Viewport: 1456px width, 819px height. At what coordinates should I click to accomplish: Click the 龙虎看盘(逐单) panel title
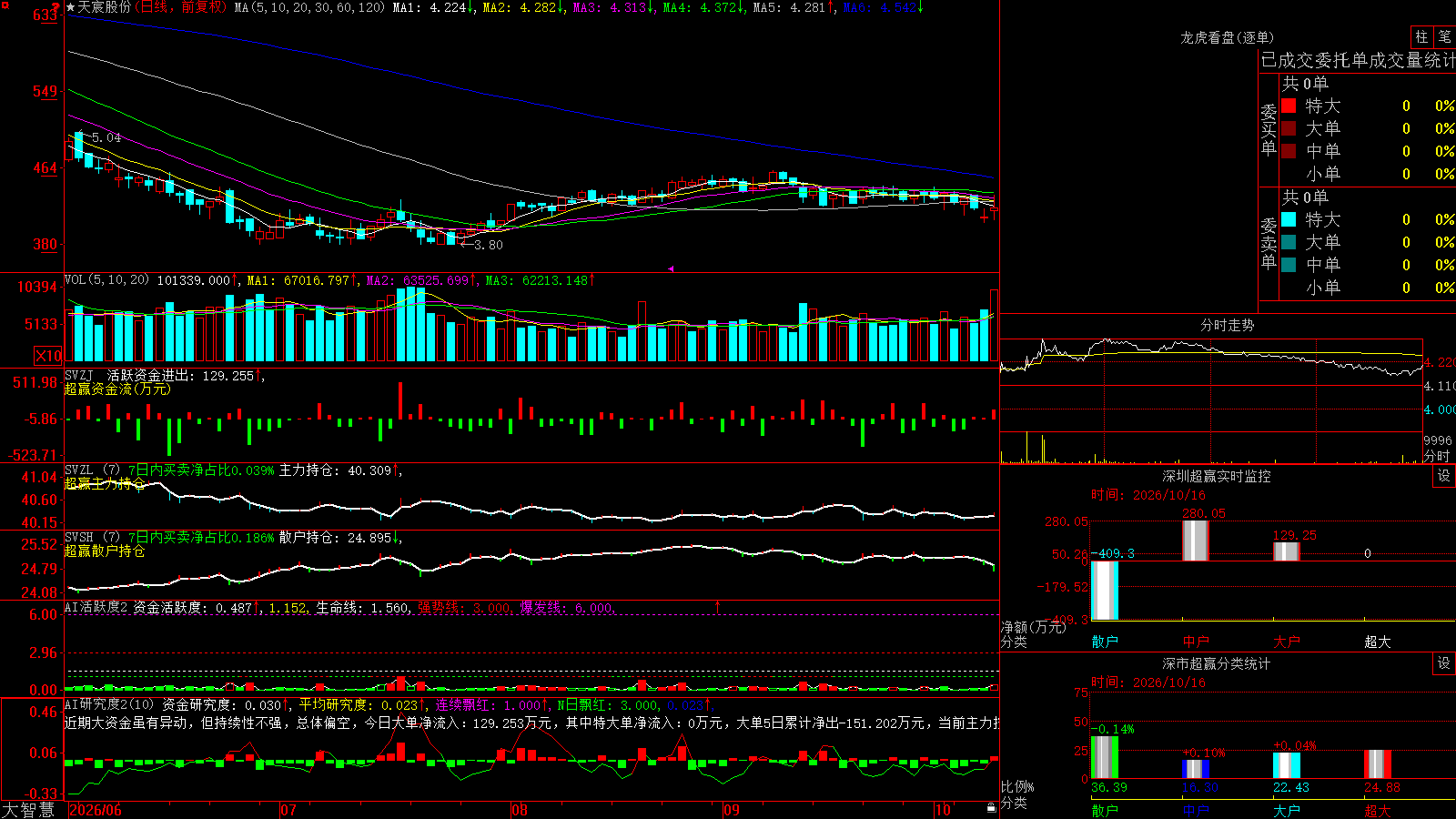(1227, 37)
